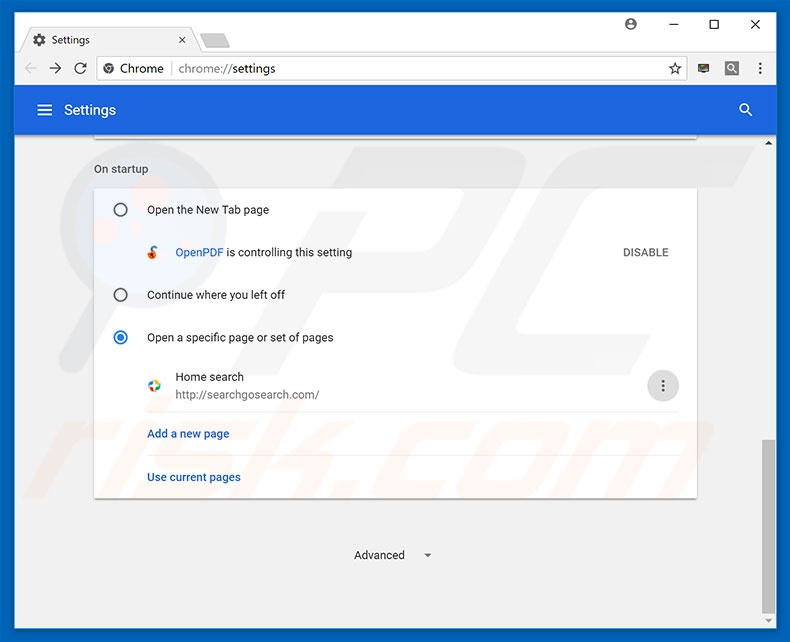Click Add a new page link
This screenshot has width=790, height=642.
[x=188, y=434]
